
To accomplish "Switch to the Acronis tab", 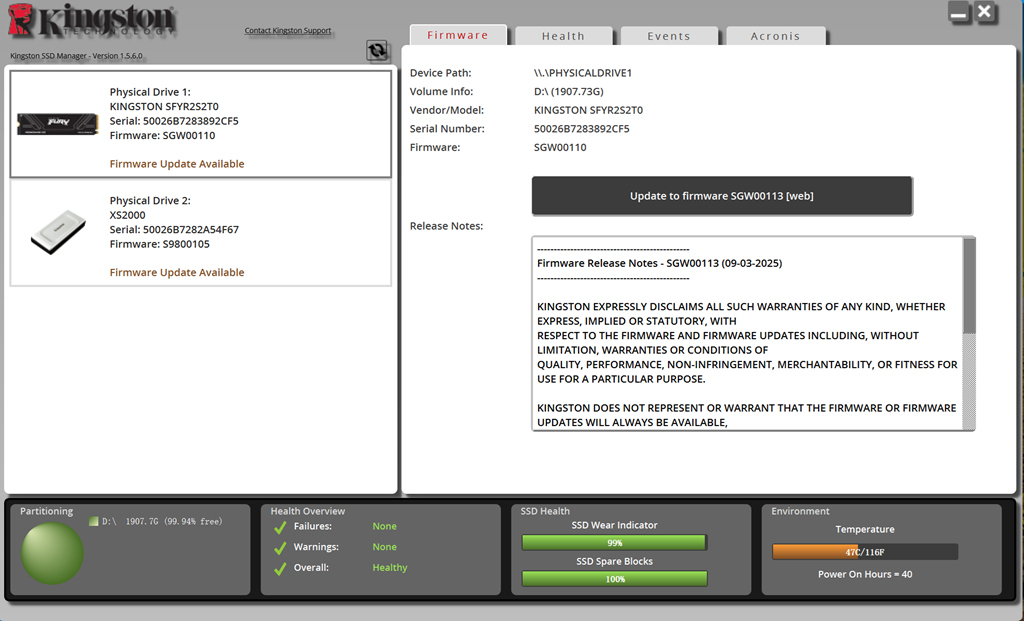I will coord(775,36).
